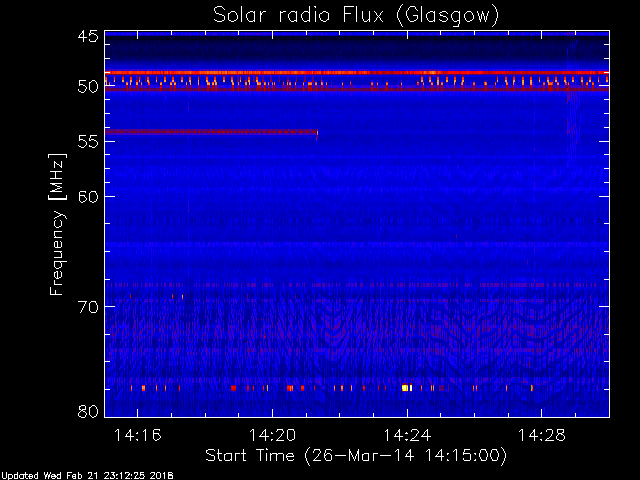
Task: Click the bright yellow burst near 14:24 at 78 MHz
Action: tap(405, 388)
